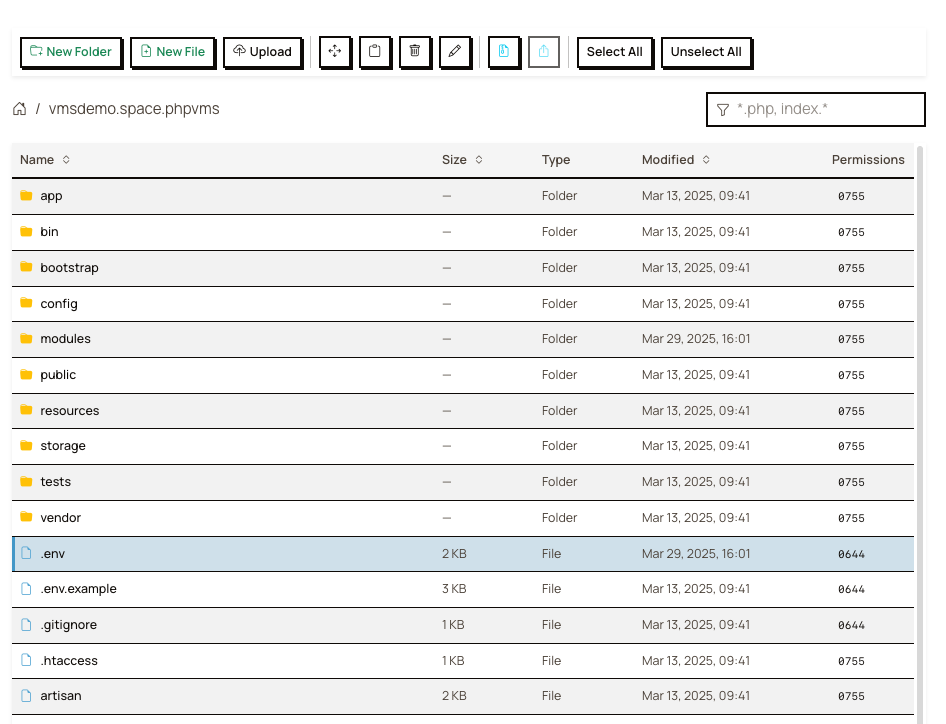Screen dimensions: 946x724
Task: Open the Upload dialog
Action: [x=262, y=52]
